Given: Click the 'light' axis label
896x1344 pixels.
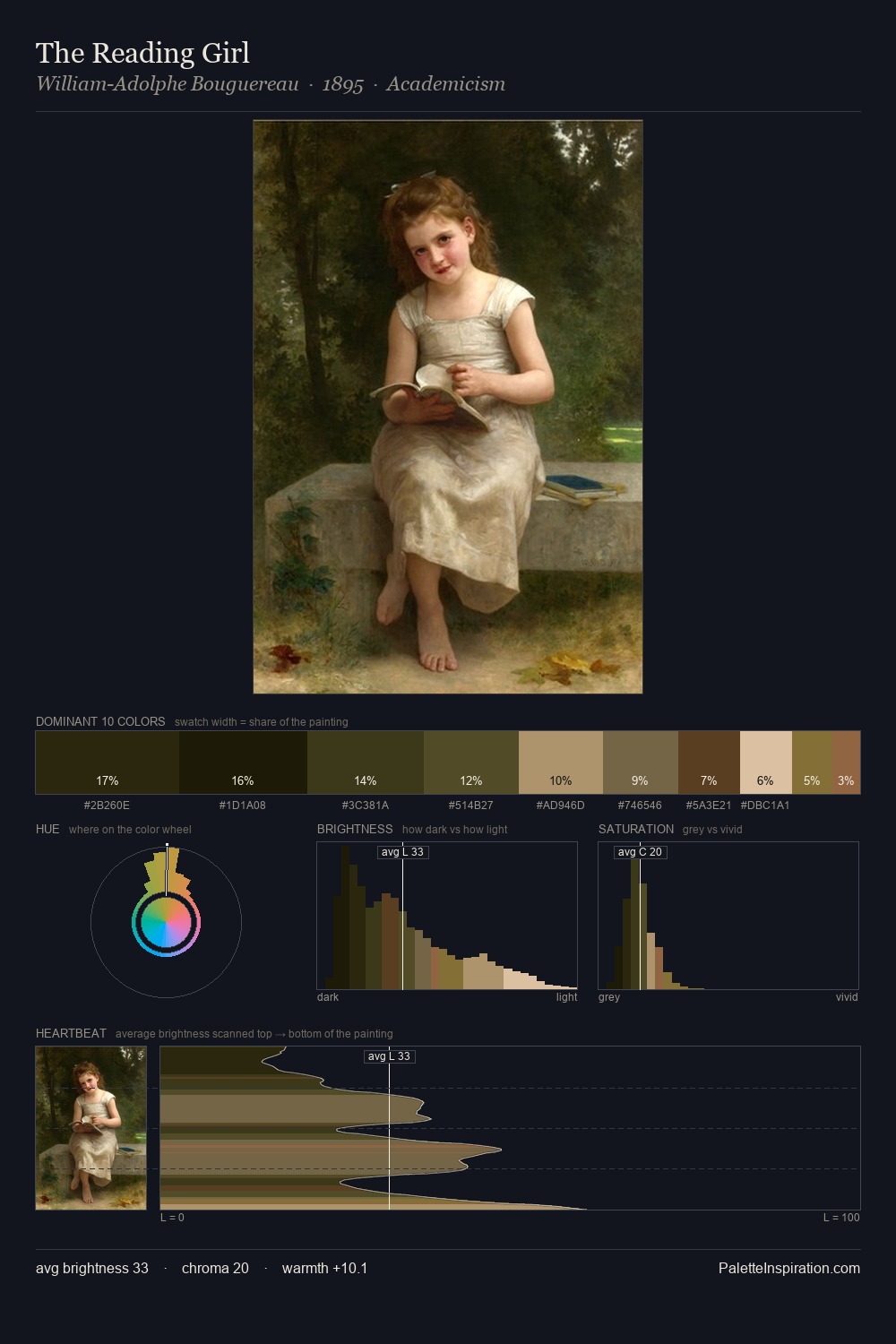Looking at the screenshot, I should (x=567, y=997).
